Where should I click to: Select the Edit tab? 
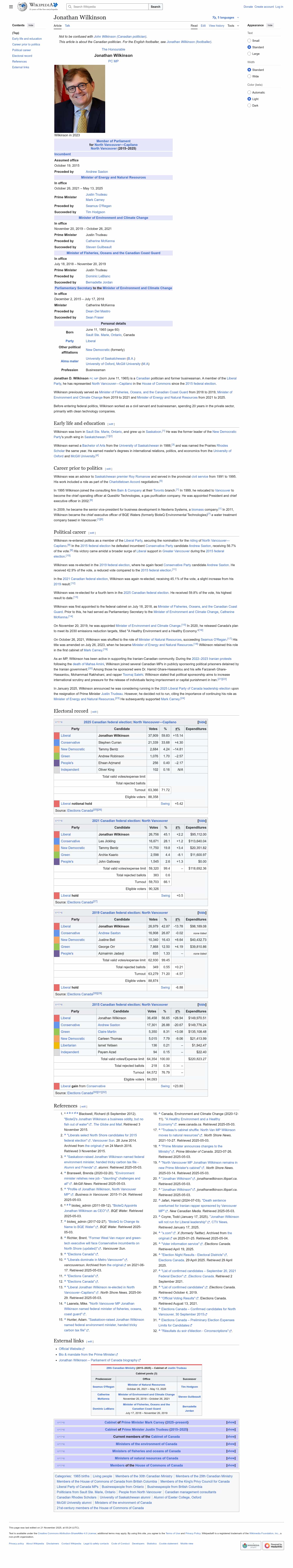203,25
